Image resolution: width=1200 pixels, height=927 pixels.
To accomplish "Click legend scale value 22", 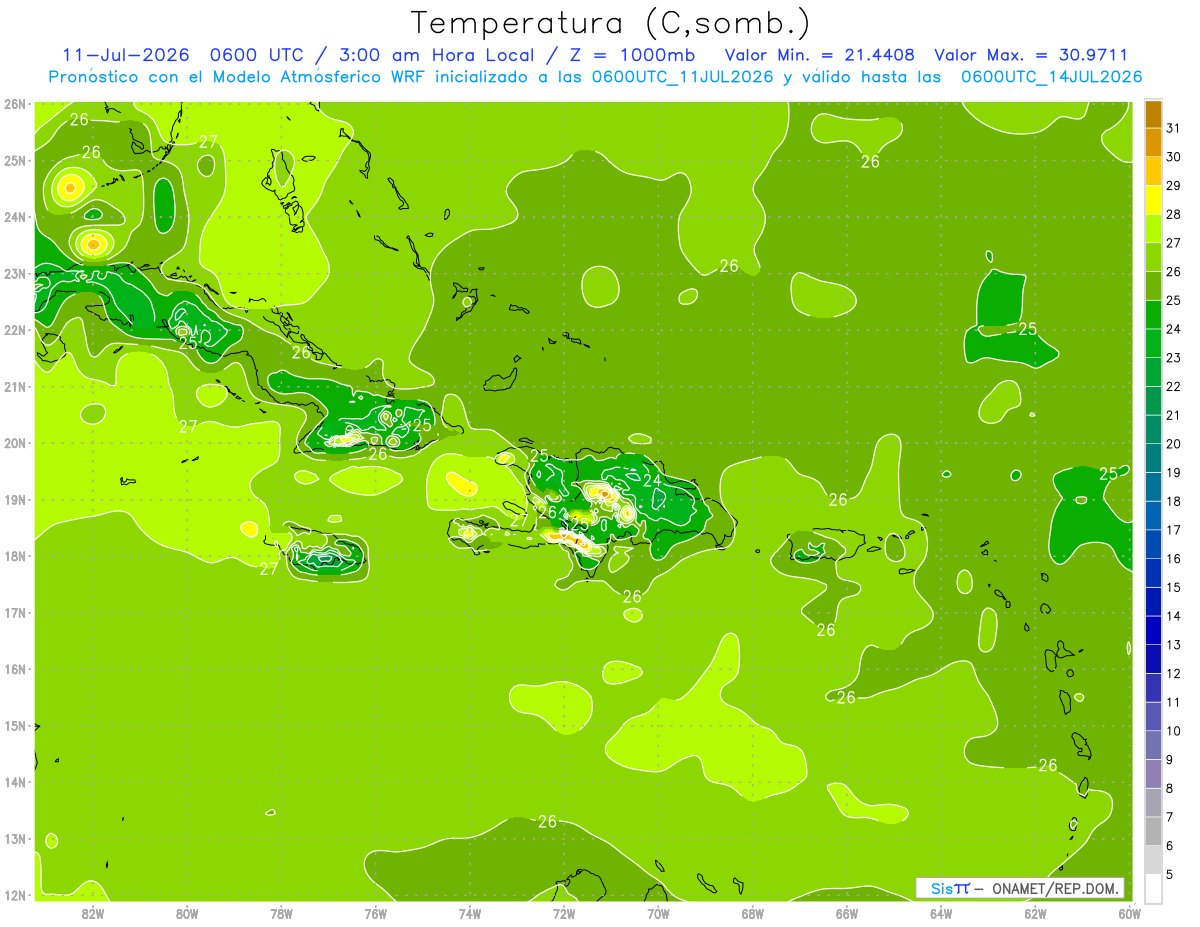I will click(1173, 386).
